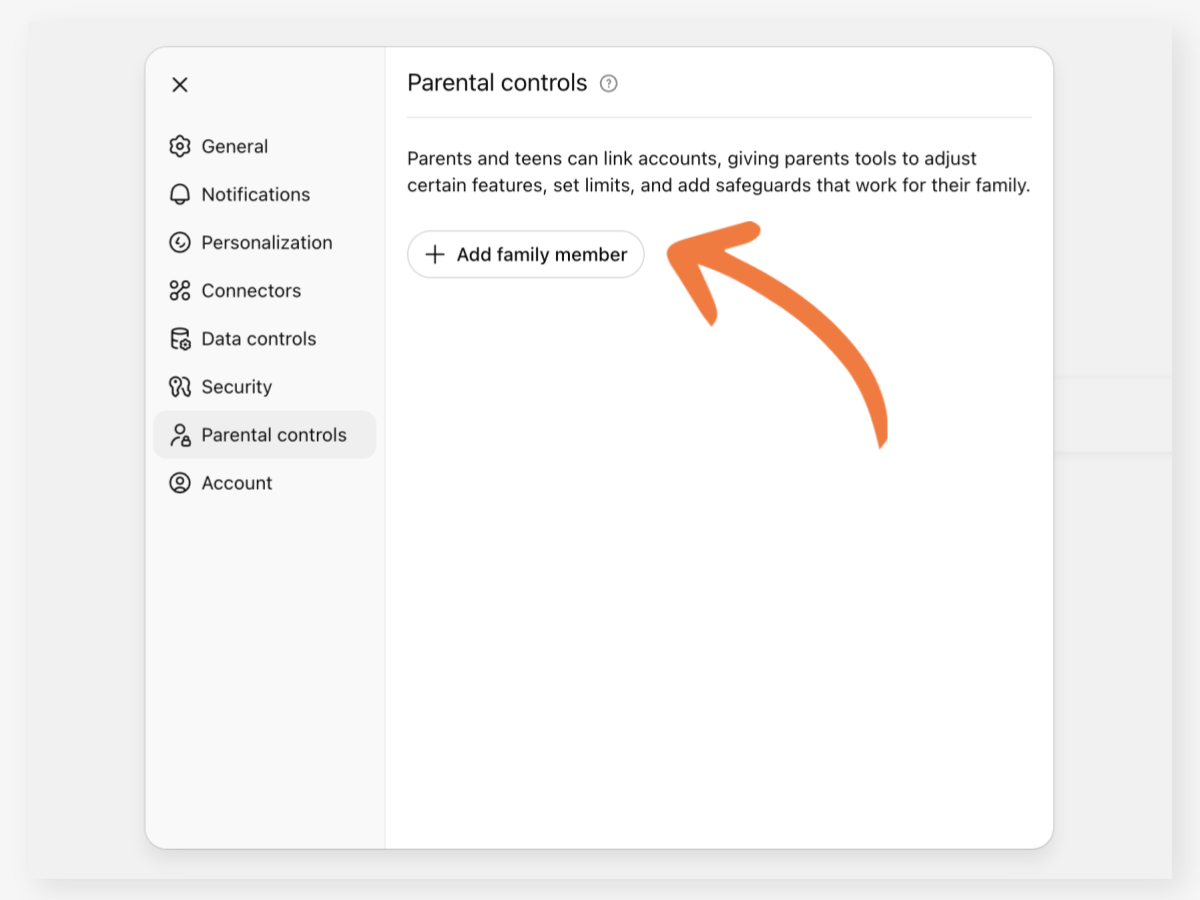Open the General settings tab
Viewport: 1200px width, 900px height.
tap(235, 146)
